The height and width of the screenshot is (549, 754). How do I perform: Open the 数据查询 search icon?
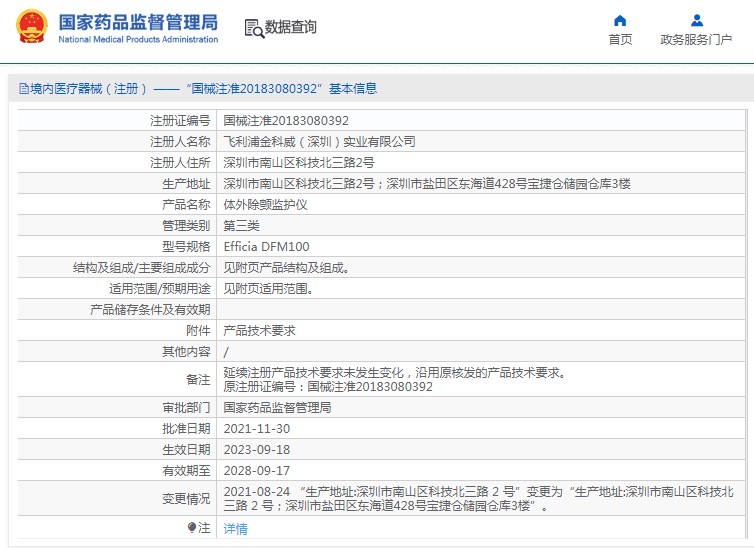[254, 28]
